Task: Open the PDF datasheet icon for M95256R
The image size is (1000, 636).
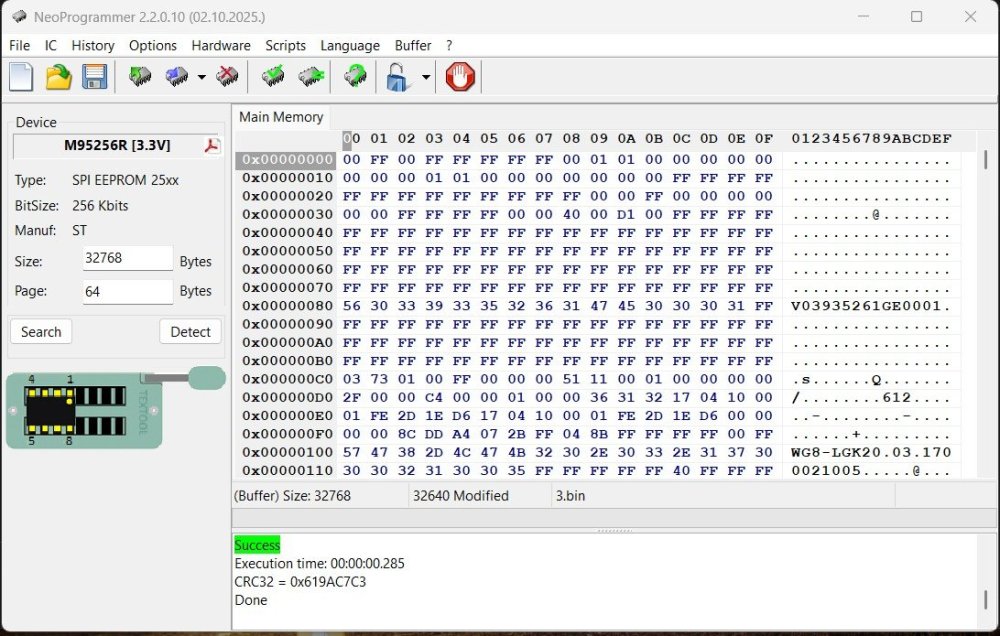Action: [212, 145]
